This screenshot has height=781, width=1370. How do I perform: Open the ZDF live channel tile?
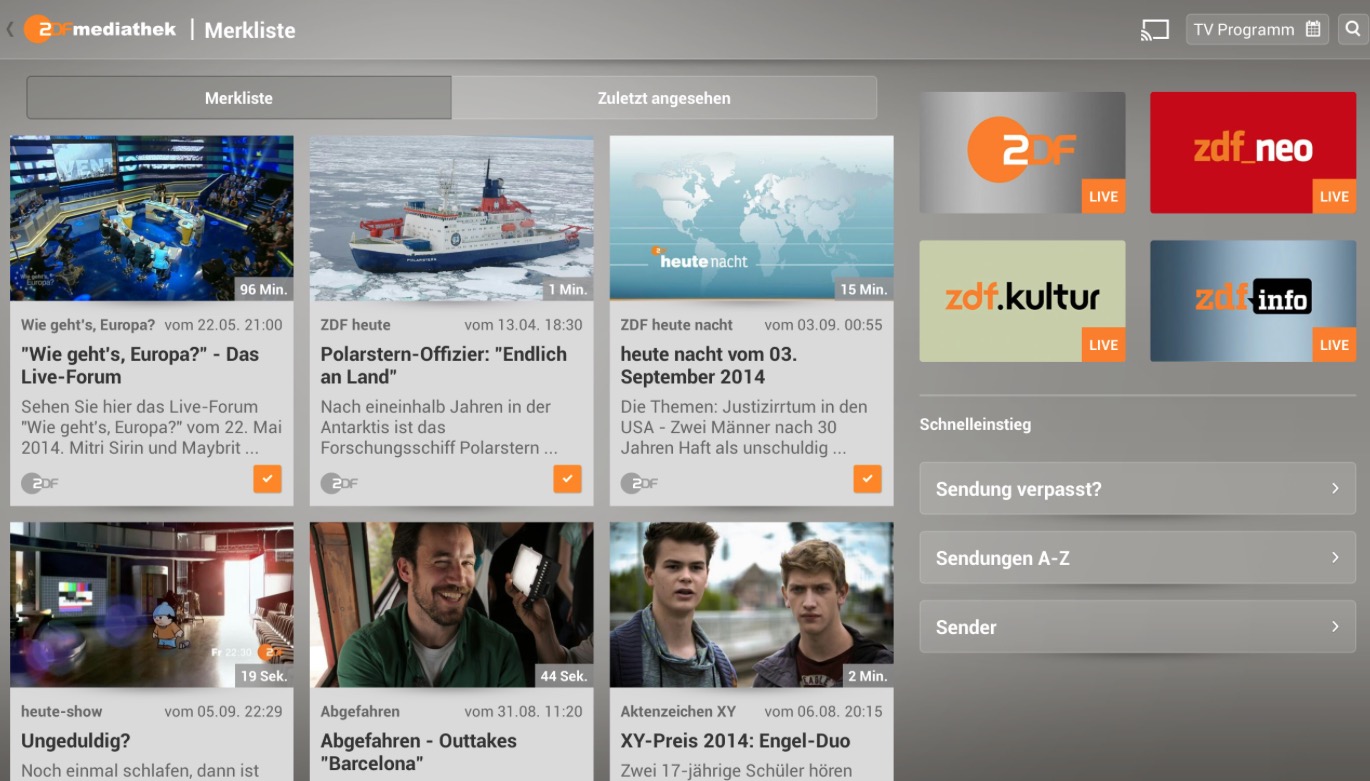tap(1022, 152)
